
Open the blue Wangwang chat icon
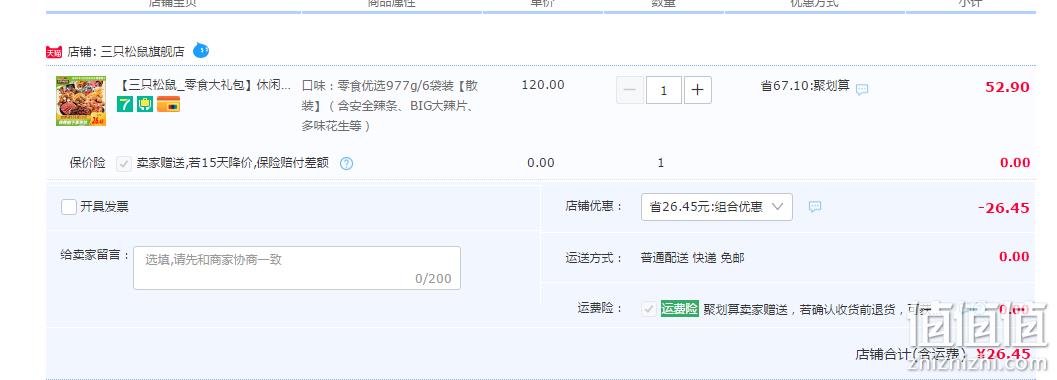(201, 50)
